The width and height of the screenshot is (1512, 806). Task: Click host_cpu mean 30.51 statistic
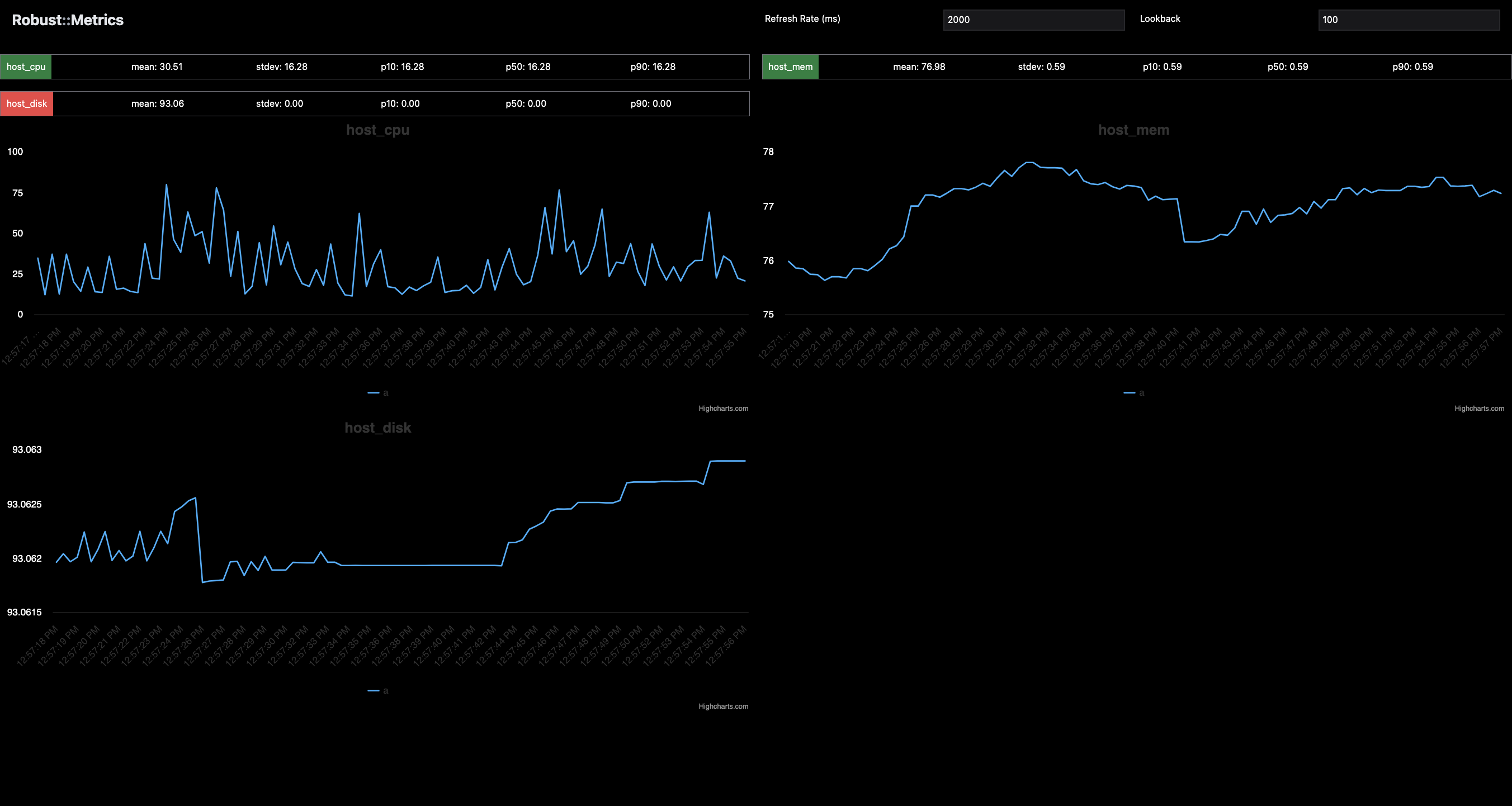coord(157,67)
